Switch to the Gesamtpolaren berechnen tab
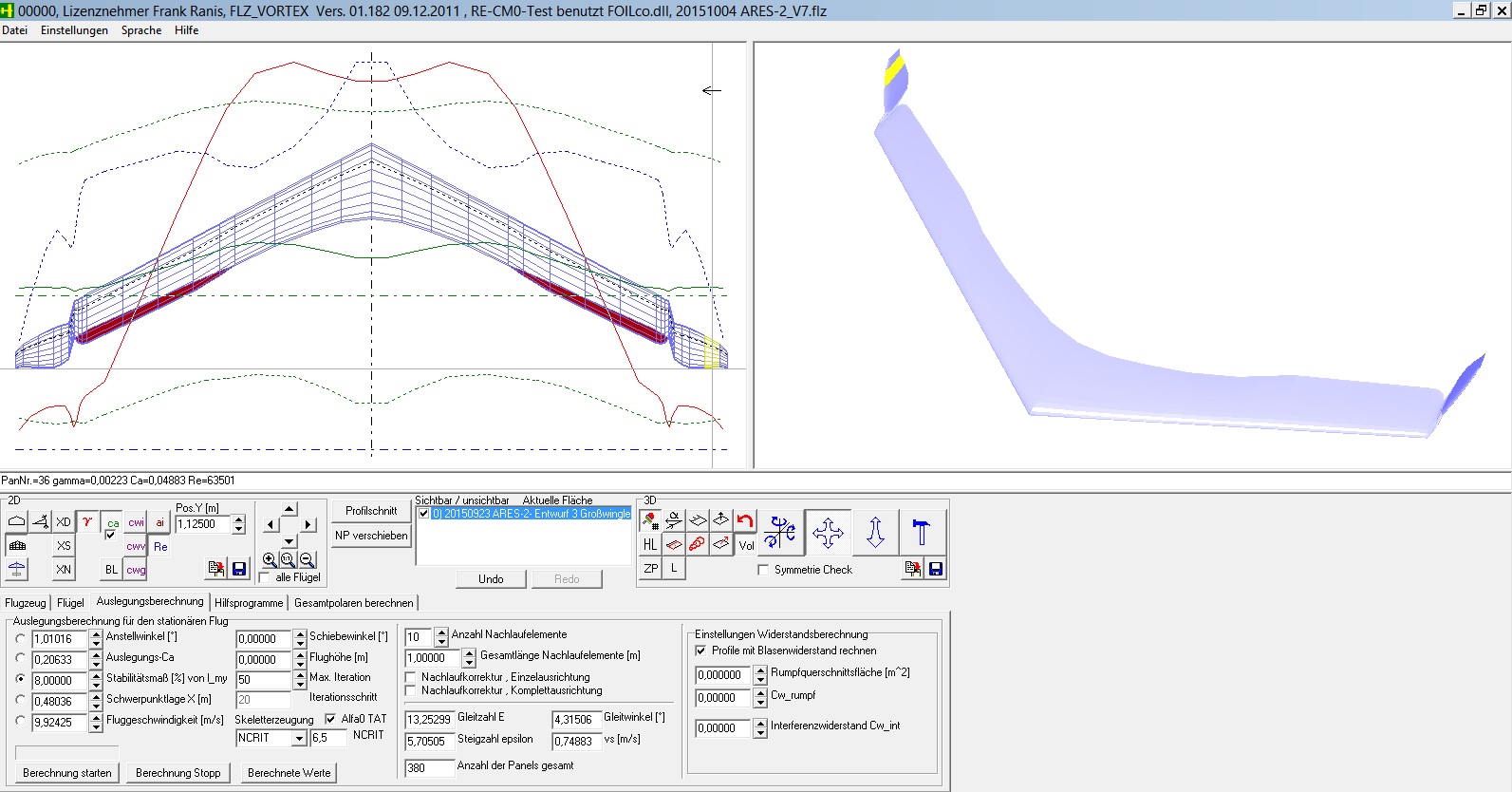Screen dimensions: 1512x792 (353, 603)
